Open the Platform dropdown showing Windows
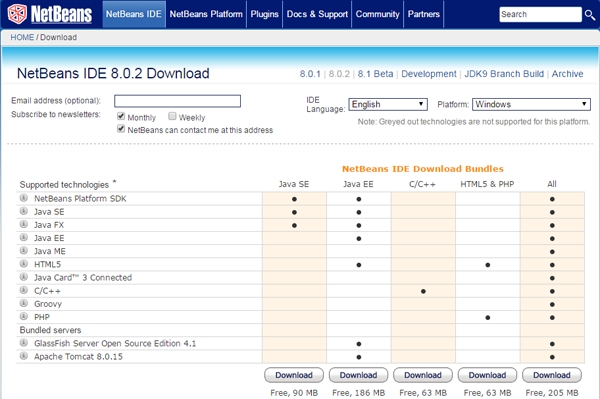 coord(531,104)
